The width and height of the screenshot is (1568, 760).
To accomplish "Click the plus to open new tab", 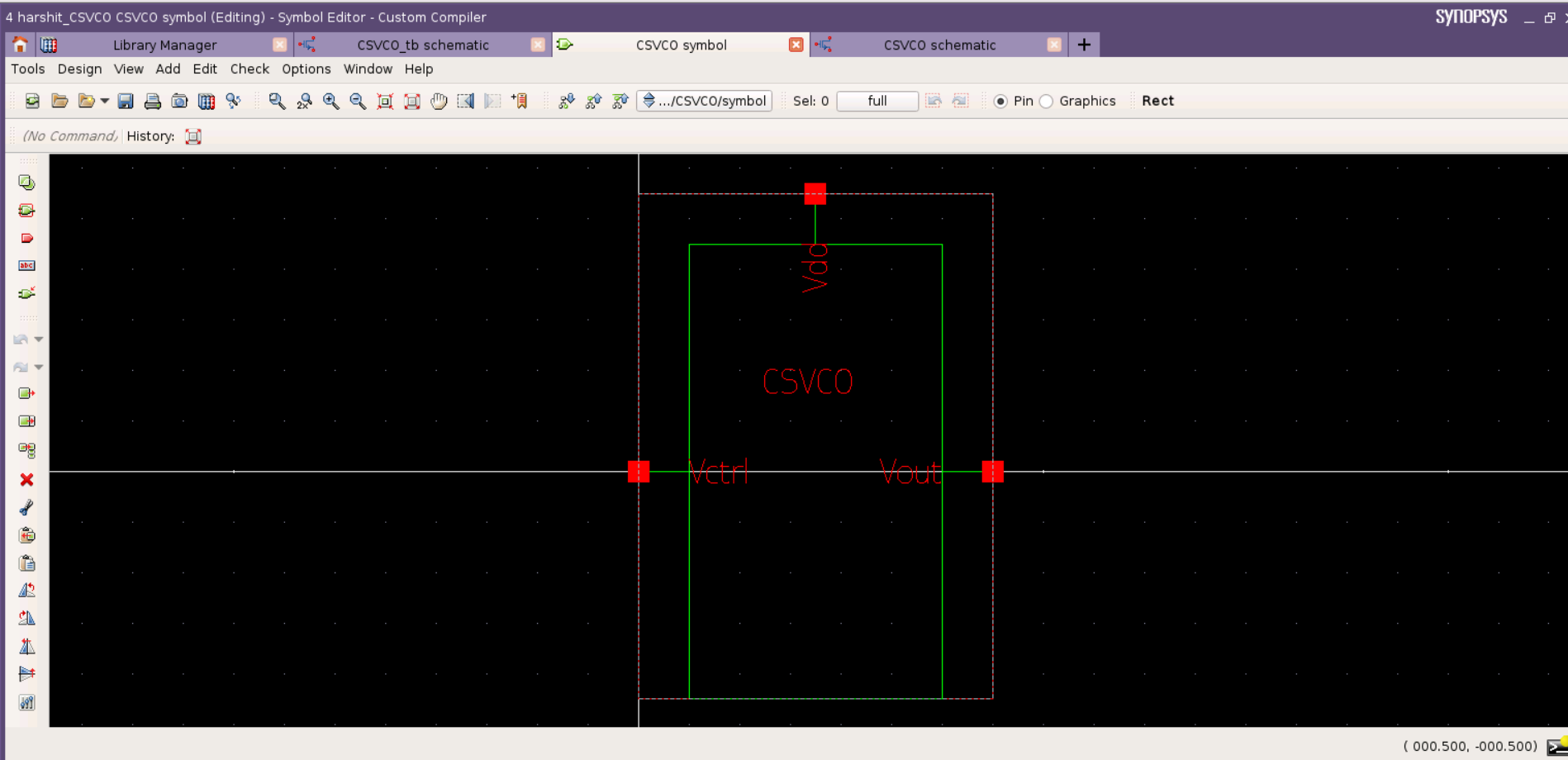I will coord(1082,45).
